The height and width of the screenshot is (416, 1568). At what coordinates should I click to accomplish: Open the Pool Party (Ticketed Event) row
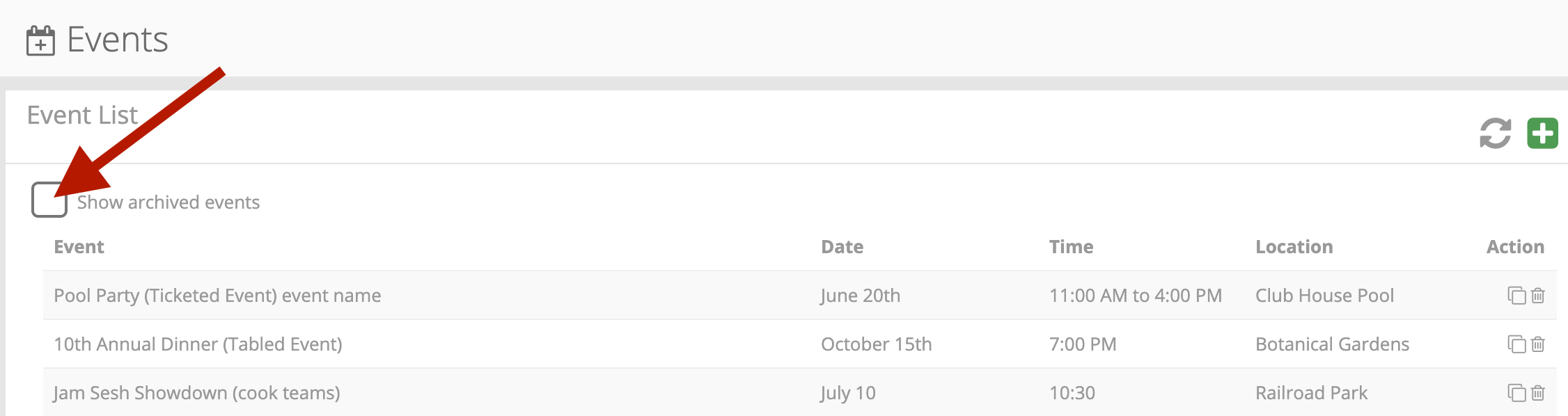[x=217, y=296]
